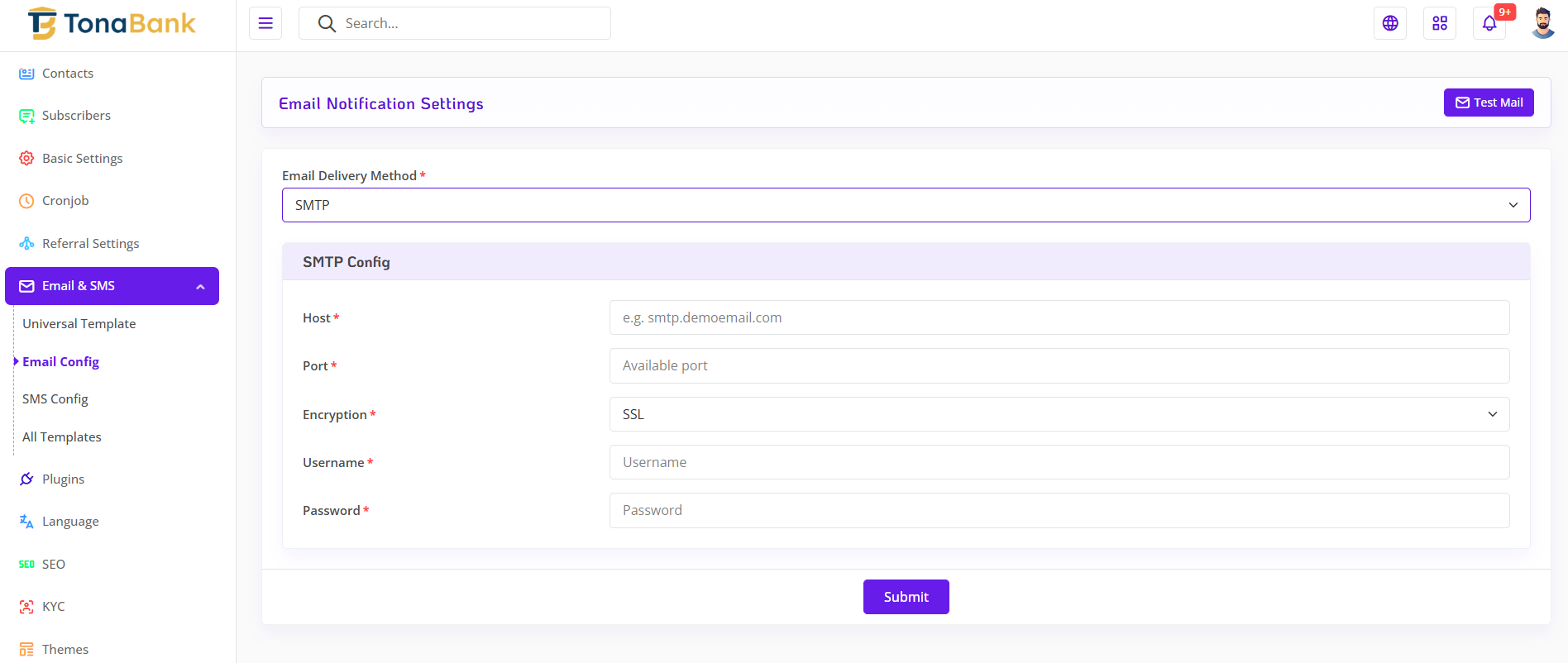1568x663 pixels.
Task: Go to Cronjob in the sidebar
Action: [x=65, y=201]
